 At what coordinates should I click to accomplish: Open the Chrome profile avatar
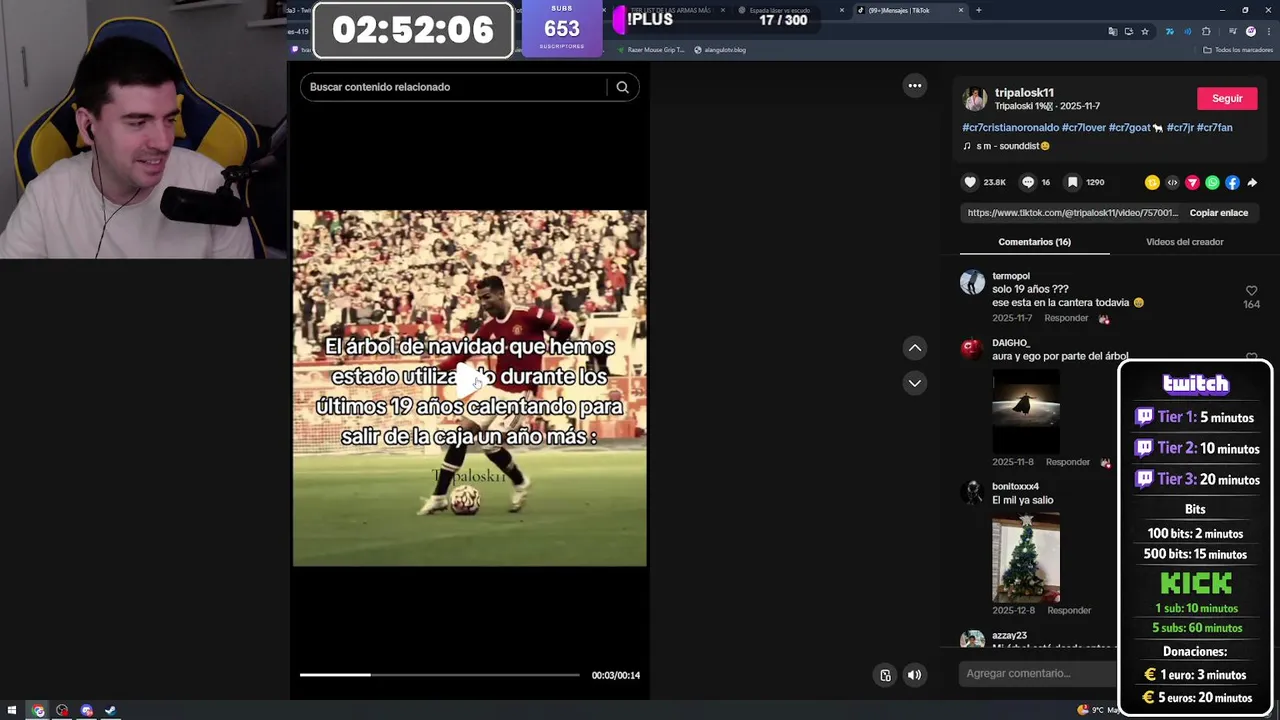click(x=1250, y=31)
